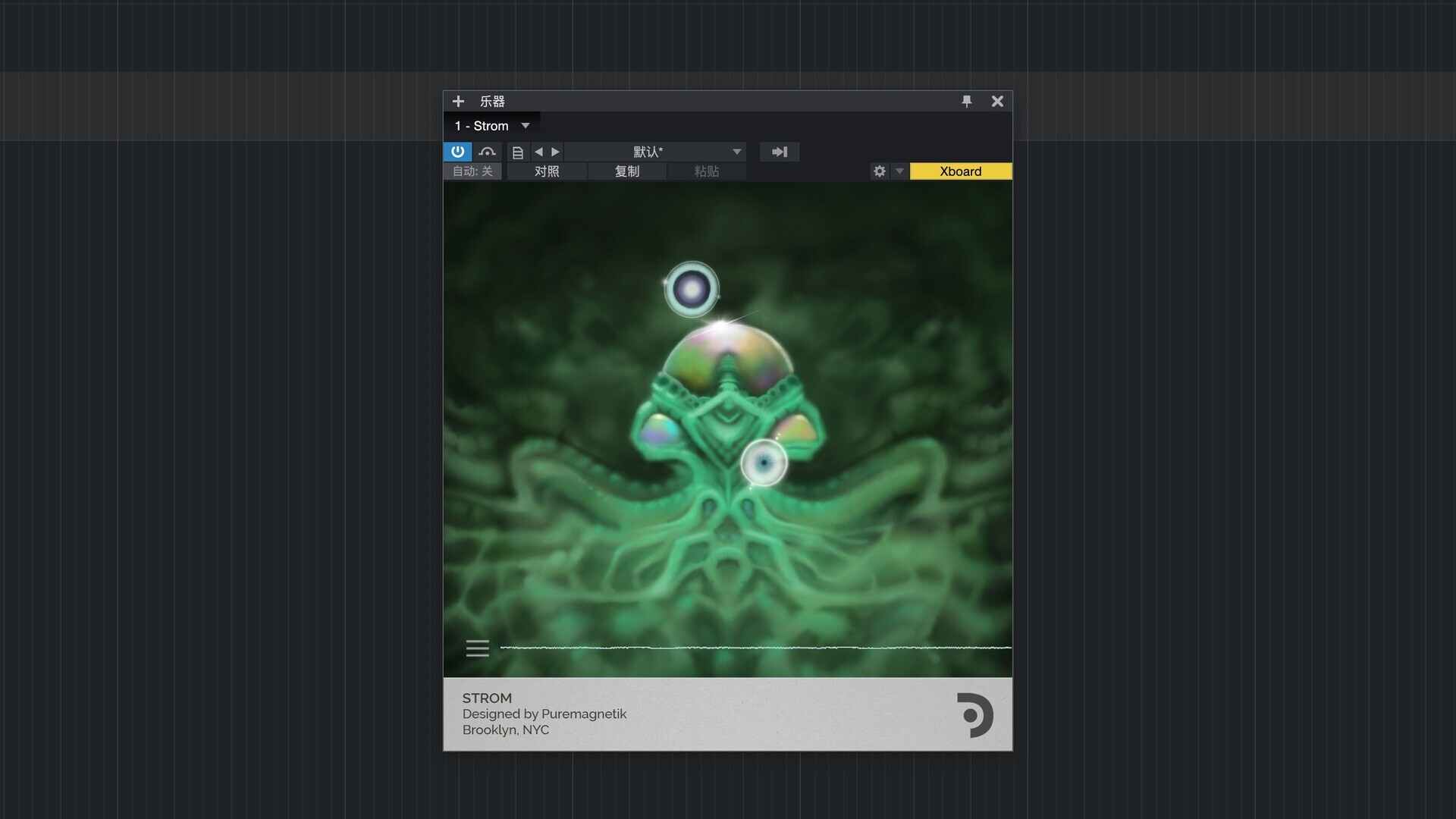The height and width of the screenshot is (819, 1456).
Task: Toggle automation mode 自动: 关
Action: pyautogui.click(x=472, y=171)
